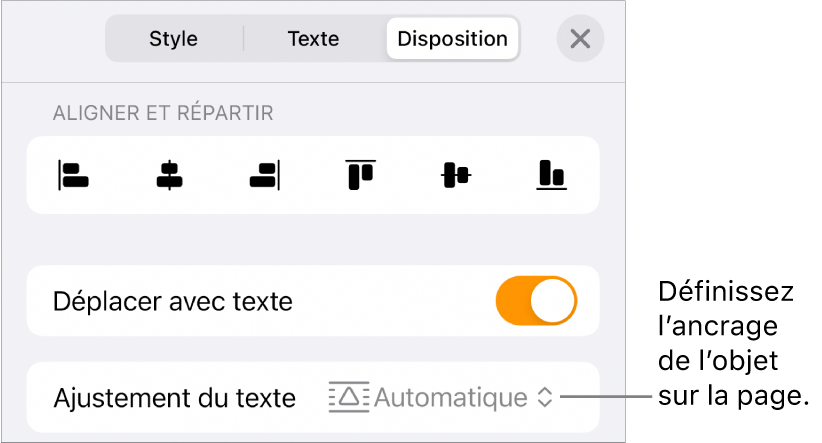Viewport: 822px width, 443px height.
Task: Open the Texte tab
Action: 313,39
